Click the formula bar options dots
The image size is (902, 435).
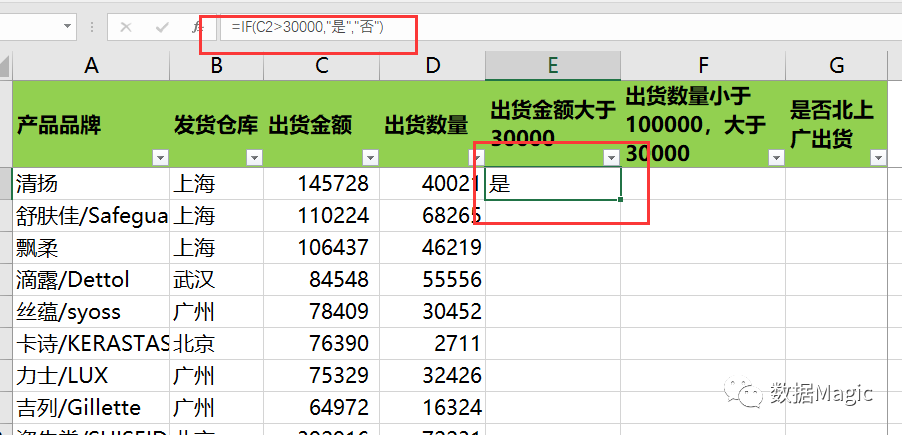tap(93, 27)
